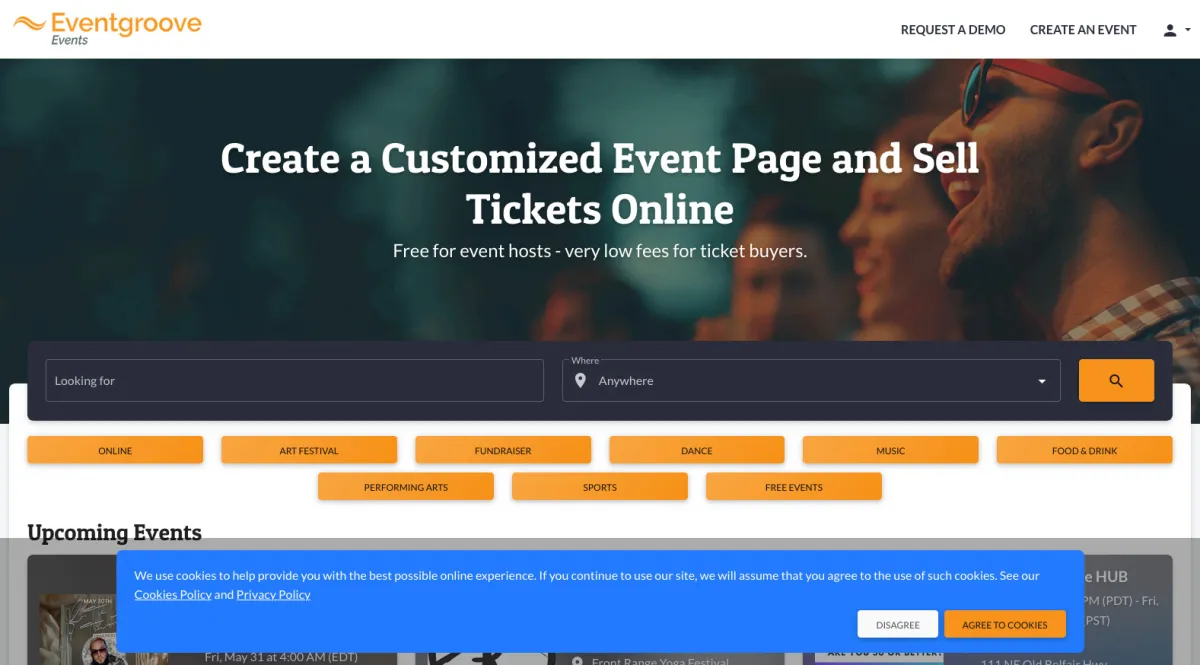The width and height of the screenshot is (1200, 665).
Task: Accept with Agree to Cookies button
Action: point(1005,625)
